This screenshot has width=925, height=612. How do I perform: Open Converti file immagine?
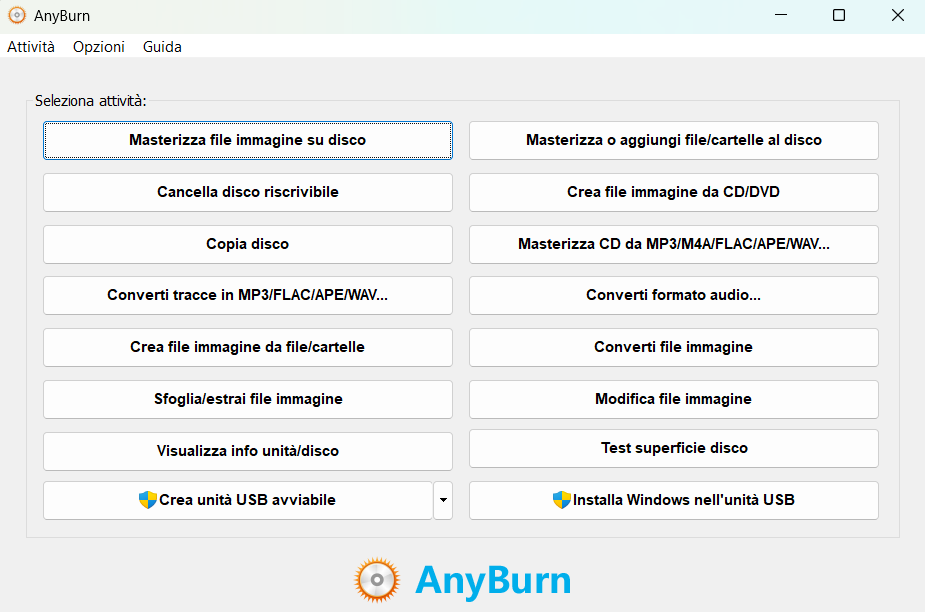(674, 348)
